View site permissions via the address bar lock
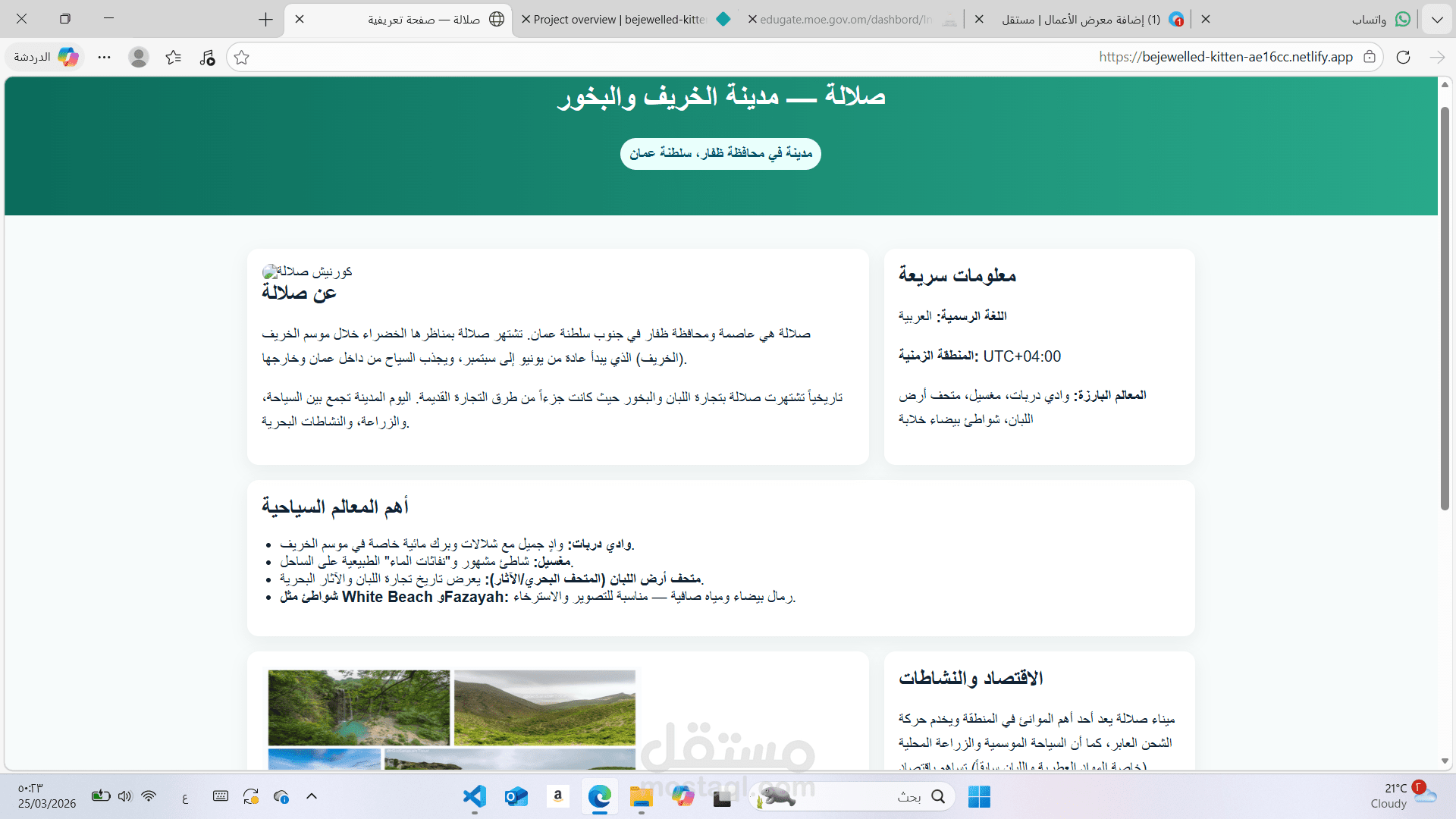This screenshot has width=1456, height=819. pyautogui.click(x=1370, y=57)
